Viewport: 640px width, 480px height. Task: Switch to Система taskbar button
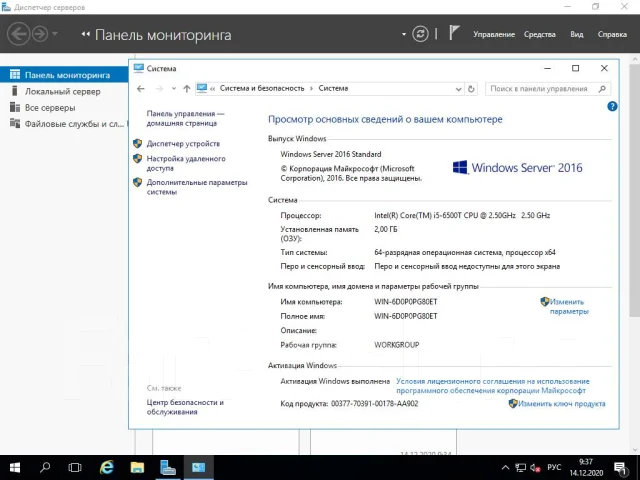[x=199, y=467]
